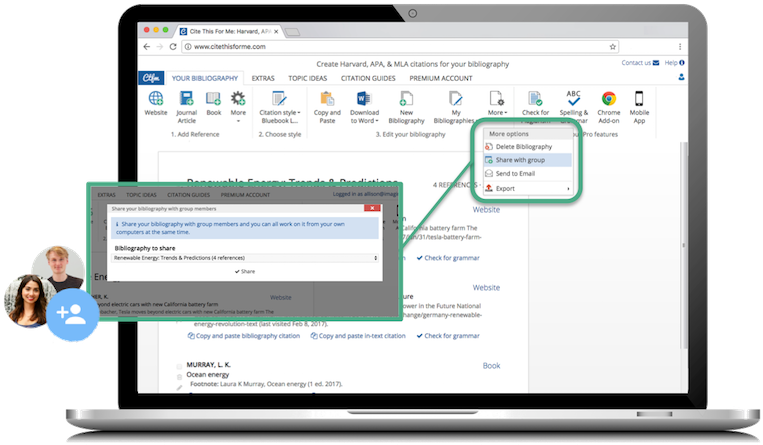Click Copy and paste in-text citation
This screenshot has height=445, width=763.
(x=358, y=336)
